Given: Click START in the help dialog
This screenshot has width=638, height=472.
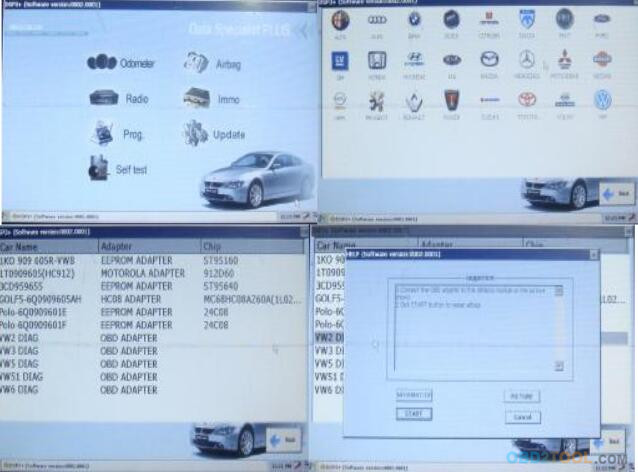Looking at the screenshot, I should (x=414, y=414).
